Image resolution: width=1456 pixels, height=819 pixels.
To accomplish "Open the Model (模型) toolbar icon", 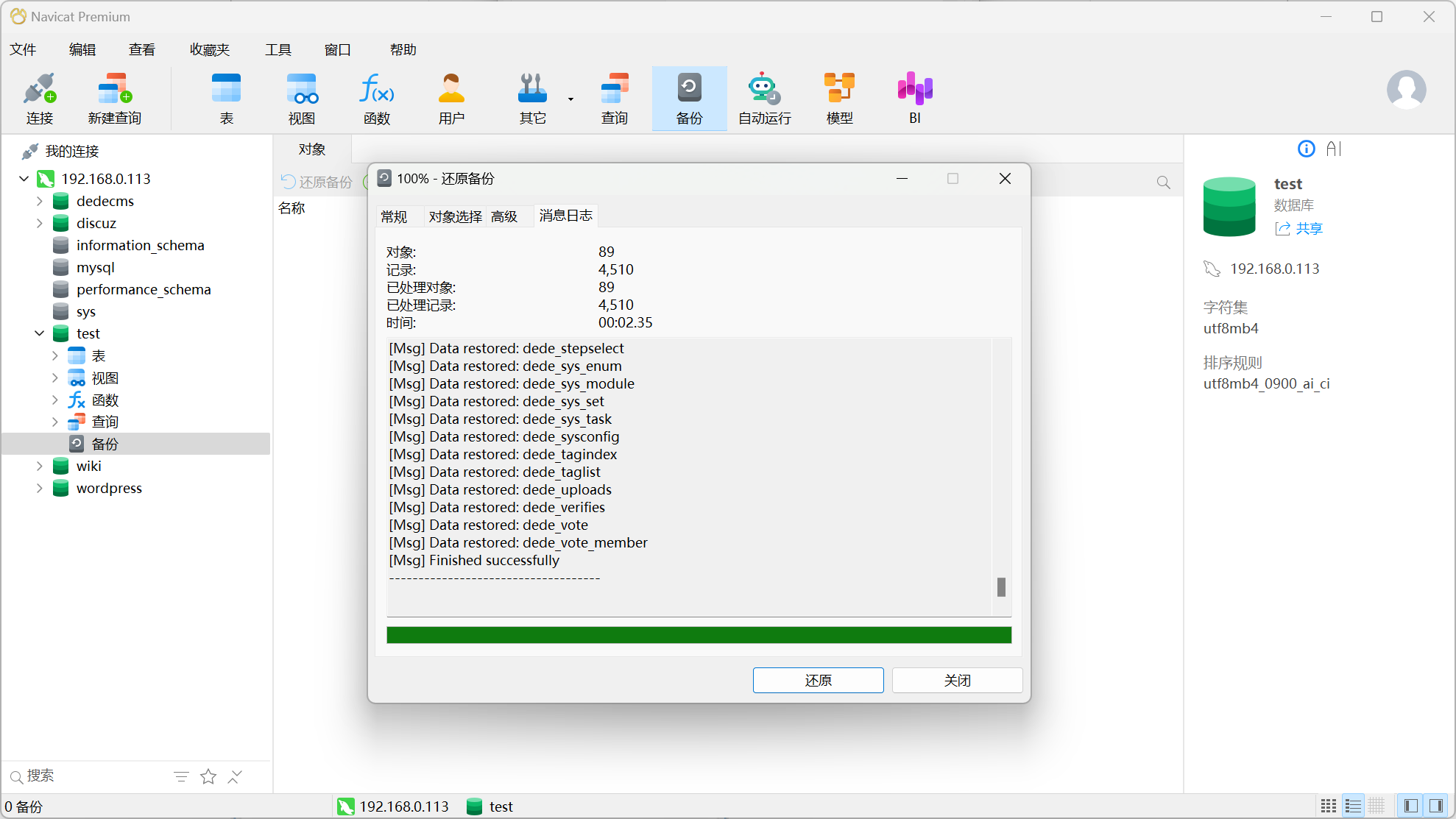I will click(840, 99).
